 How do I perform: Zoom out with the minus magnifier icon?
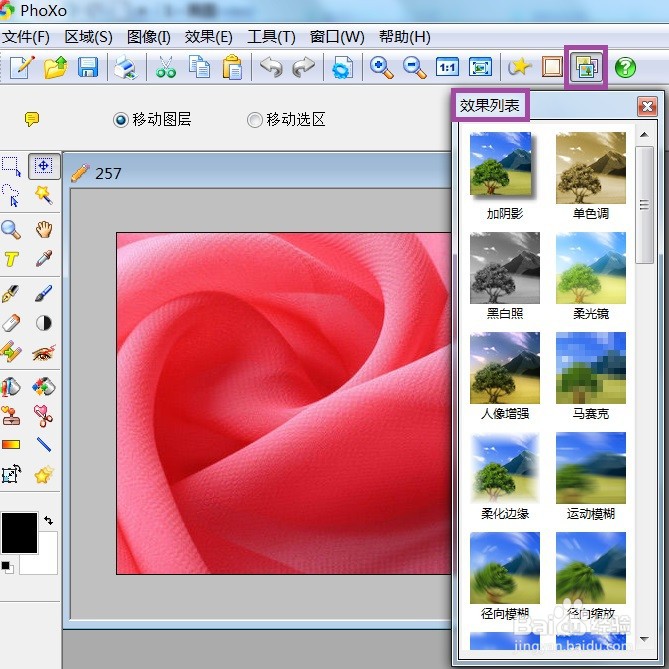pos(414,67)
